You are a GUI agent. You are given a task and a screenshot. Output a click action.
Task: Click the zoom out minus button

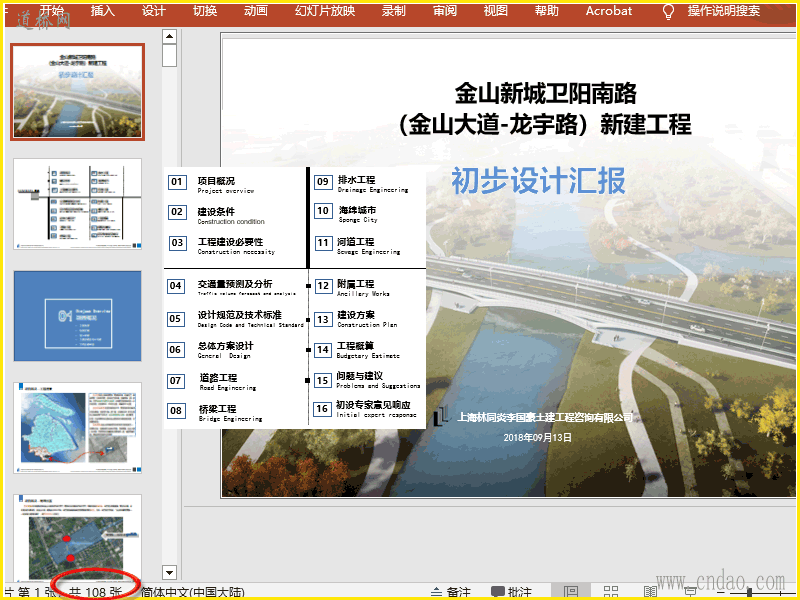click(x=722, y=592)
